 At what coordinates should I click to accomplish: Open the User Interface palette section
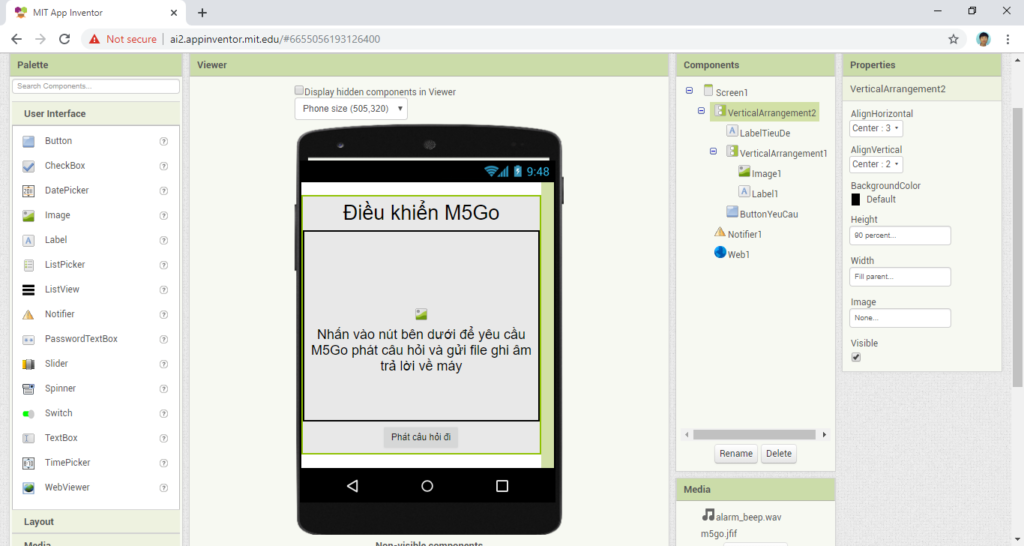coord(55,114)
